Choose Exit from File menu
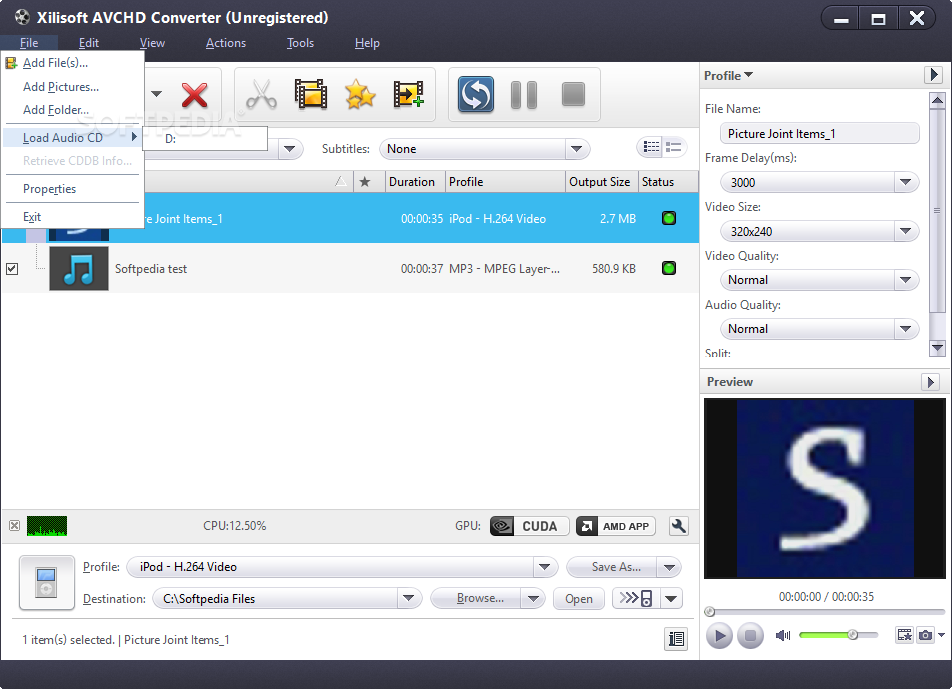 (72, 217)
